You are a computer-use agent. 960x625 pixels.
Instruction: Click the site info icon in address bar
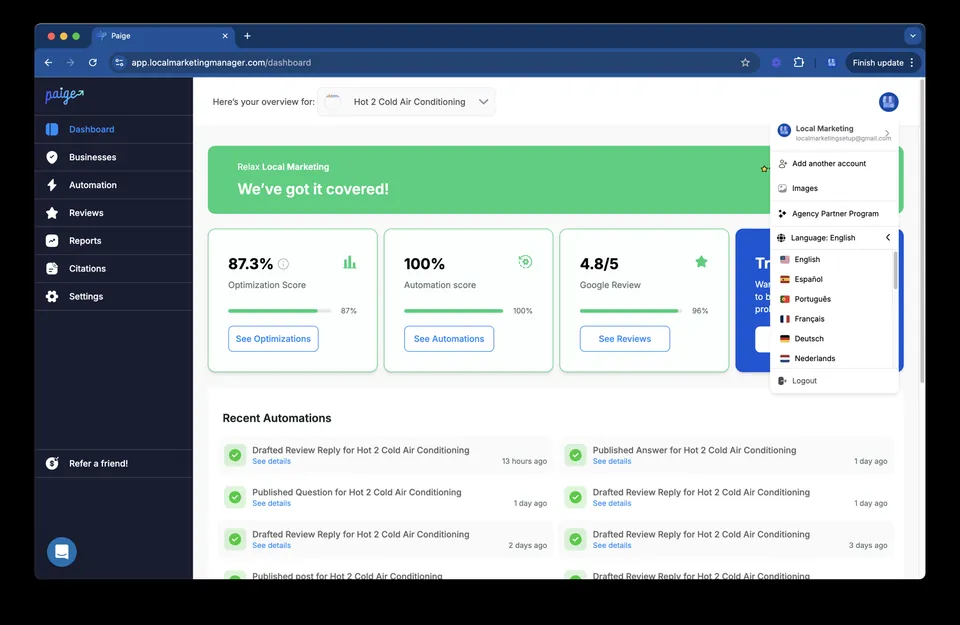pyautogui.click(x=119, y=62)
